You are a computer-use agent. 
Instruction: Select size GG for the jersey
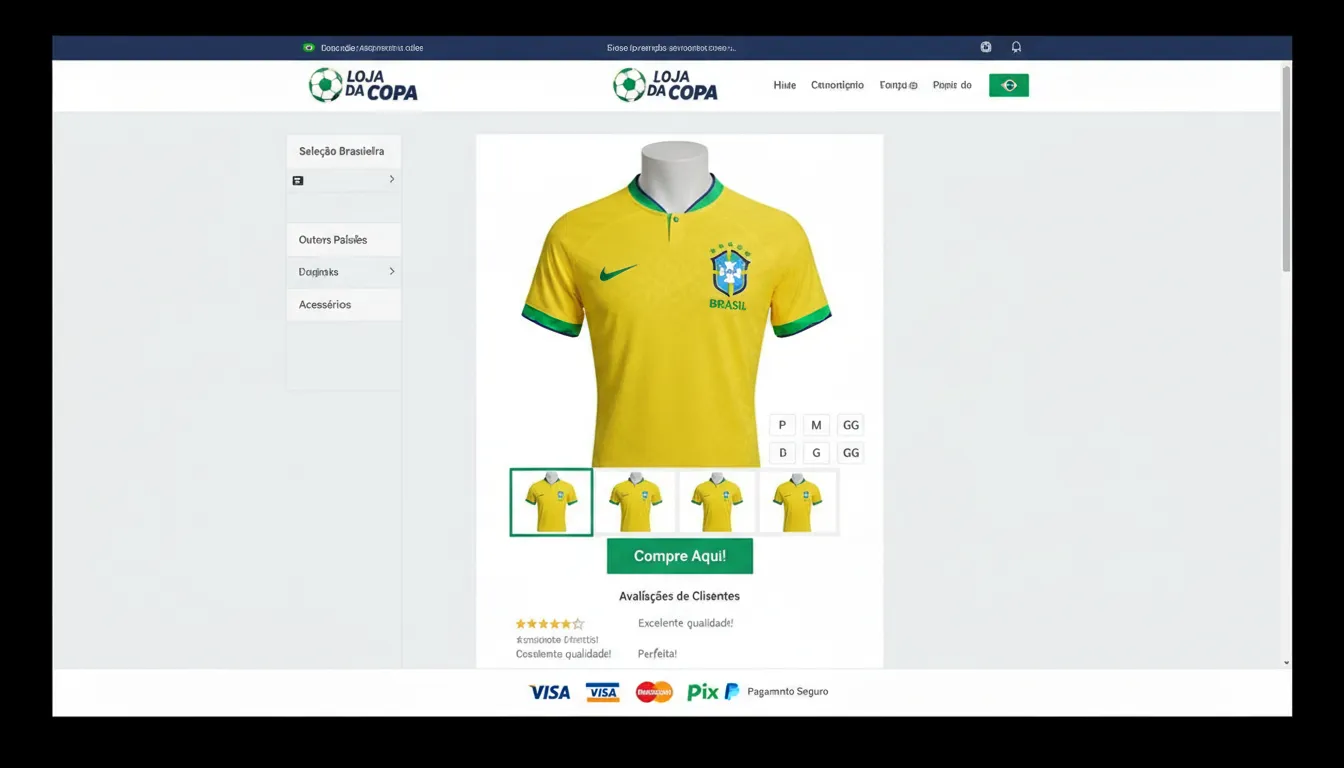point(851,424)
